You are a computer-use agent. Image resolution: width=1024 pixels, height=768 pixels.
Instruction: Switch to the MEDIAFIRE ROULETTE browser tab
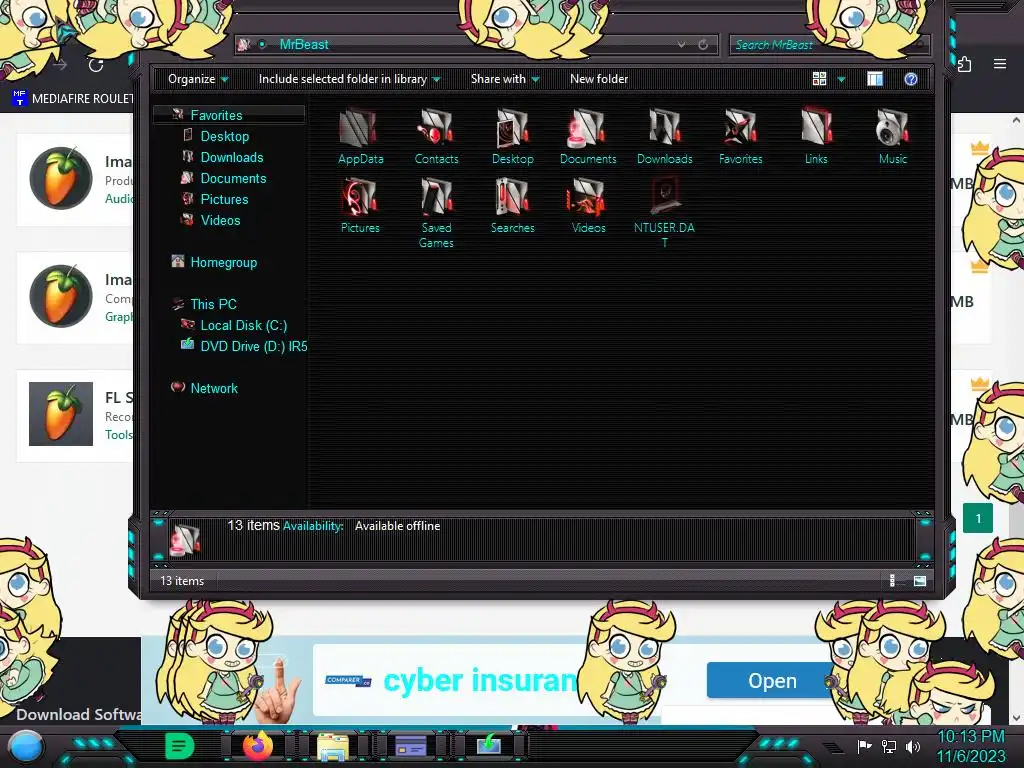coord(73,99)
